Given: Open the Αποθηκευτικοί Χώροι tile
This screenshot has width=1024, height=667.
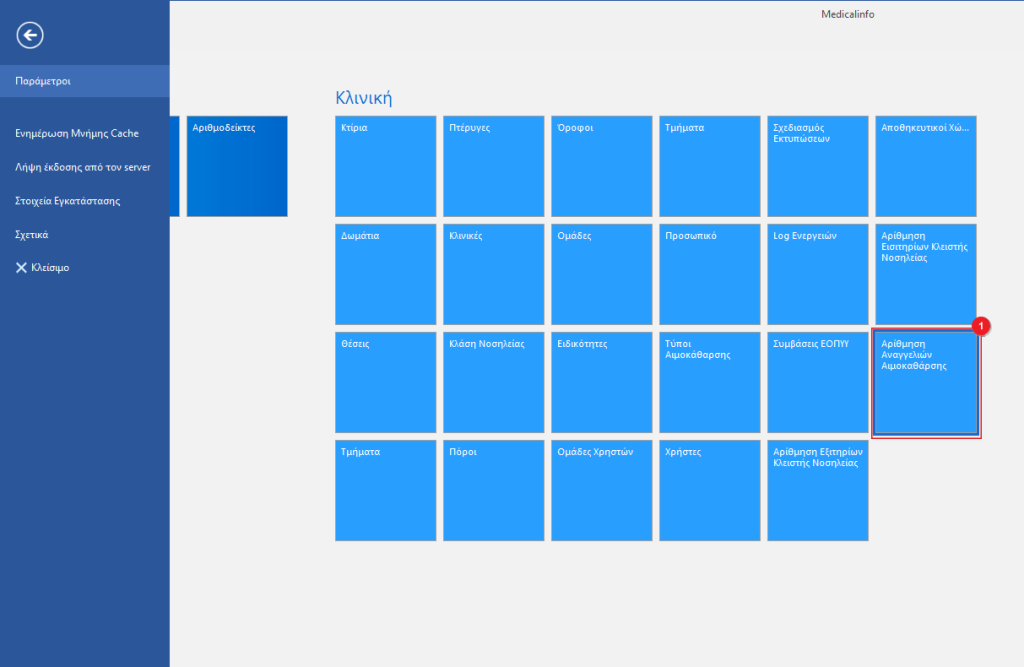Looking at the screenshot, I should (926, 166).
